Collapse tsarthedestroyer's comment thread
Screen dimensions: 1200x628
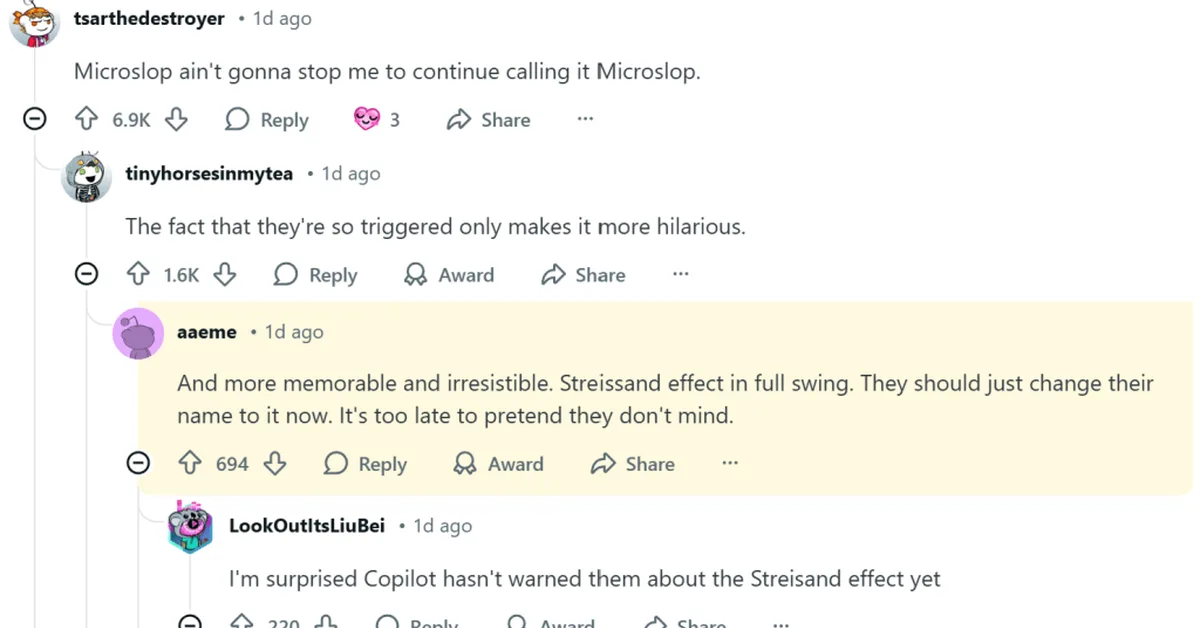[34, 118]
